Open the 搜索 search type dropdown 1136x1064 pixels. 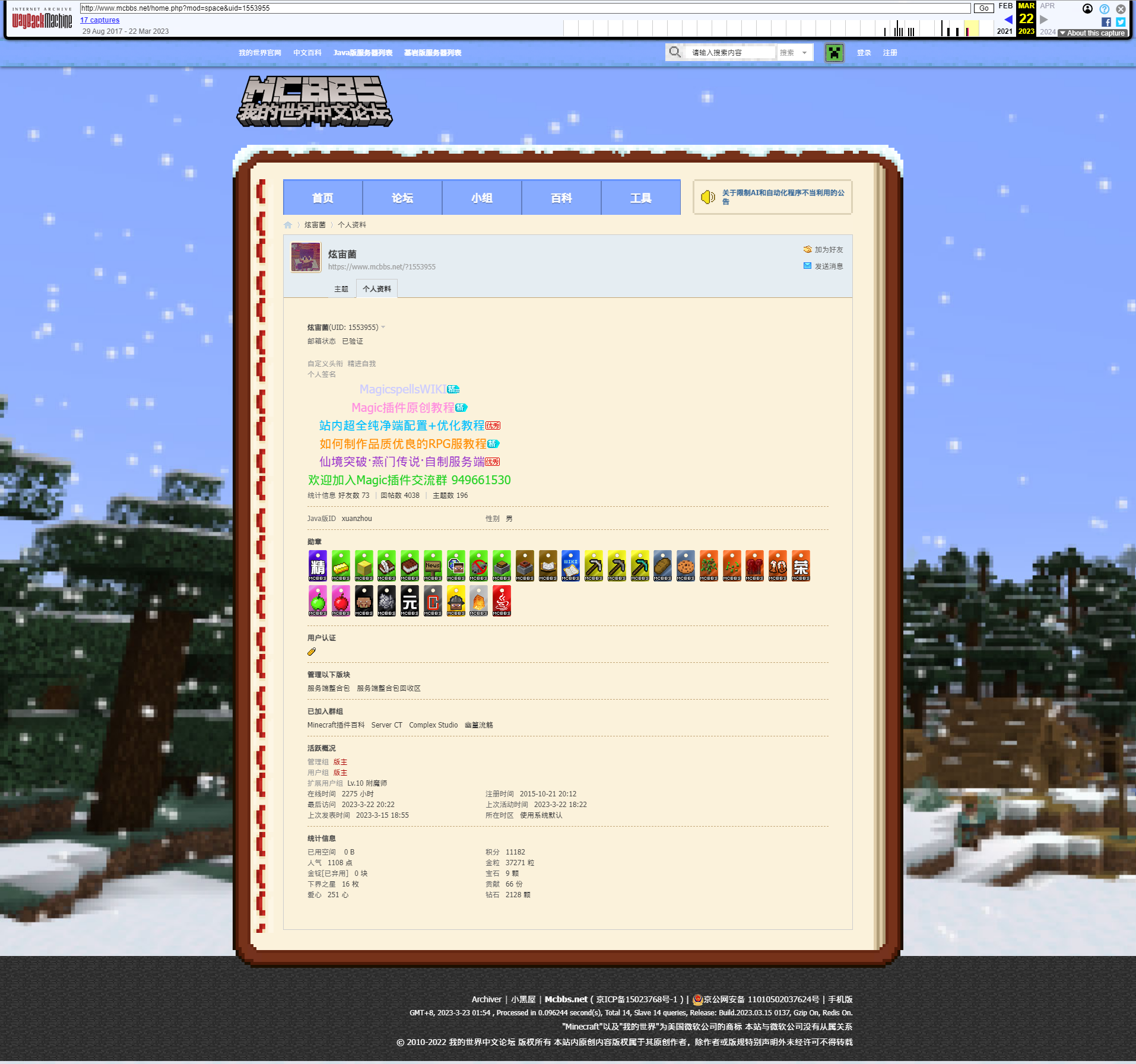(x=795, y=53)
